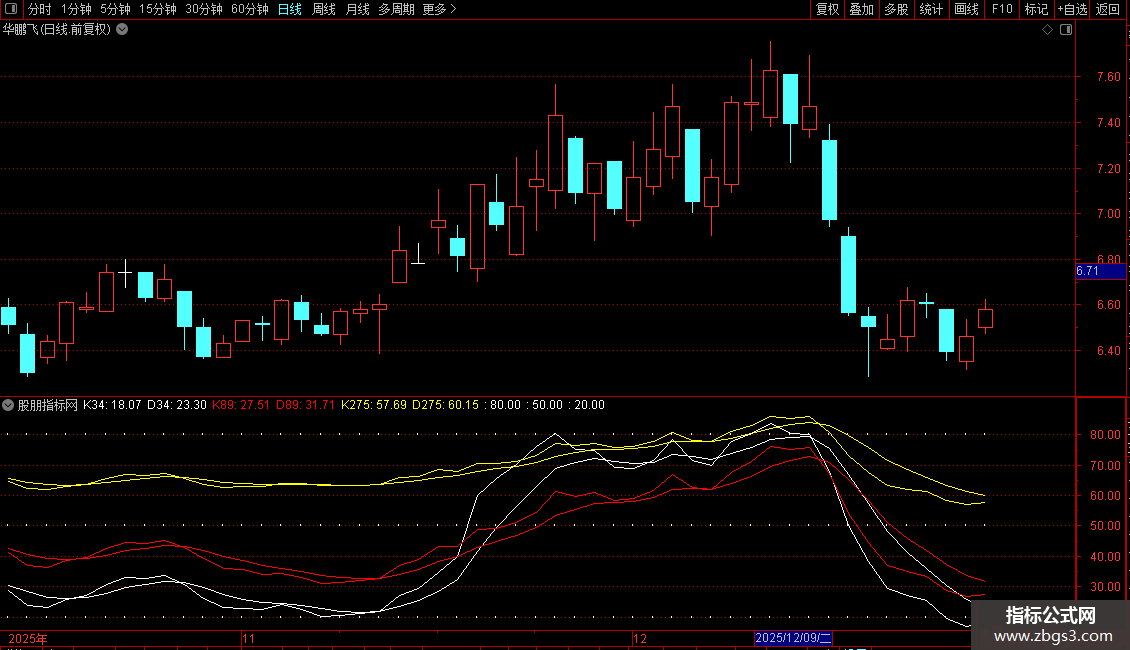
Task: Click the K34: 18.07 indicator value
Action: pos(112,405)
